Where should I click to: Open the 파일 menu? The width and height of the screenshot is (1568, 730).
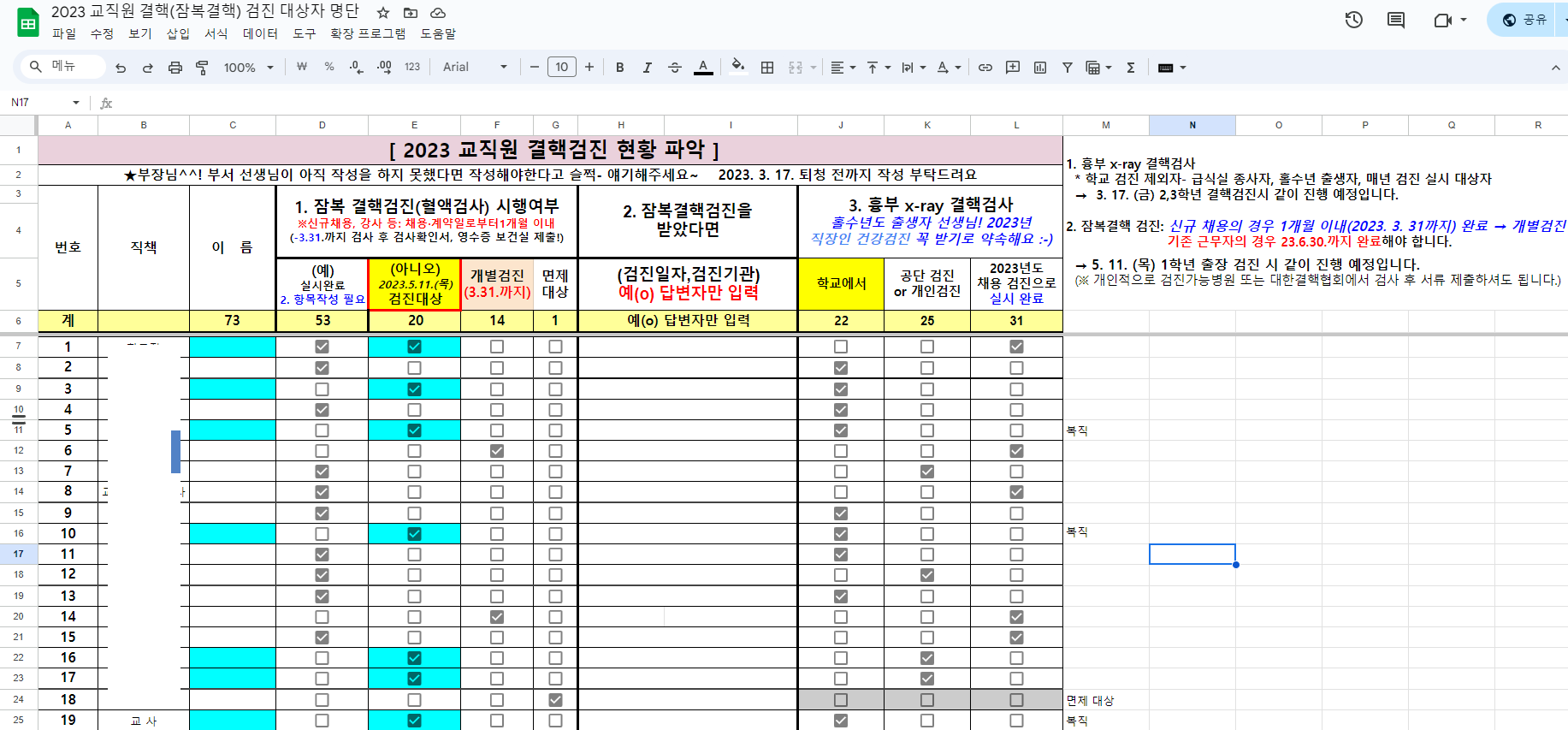(64, 33)
